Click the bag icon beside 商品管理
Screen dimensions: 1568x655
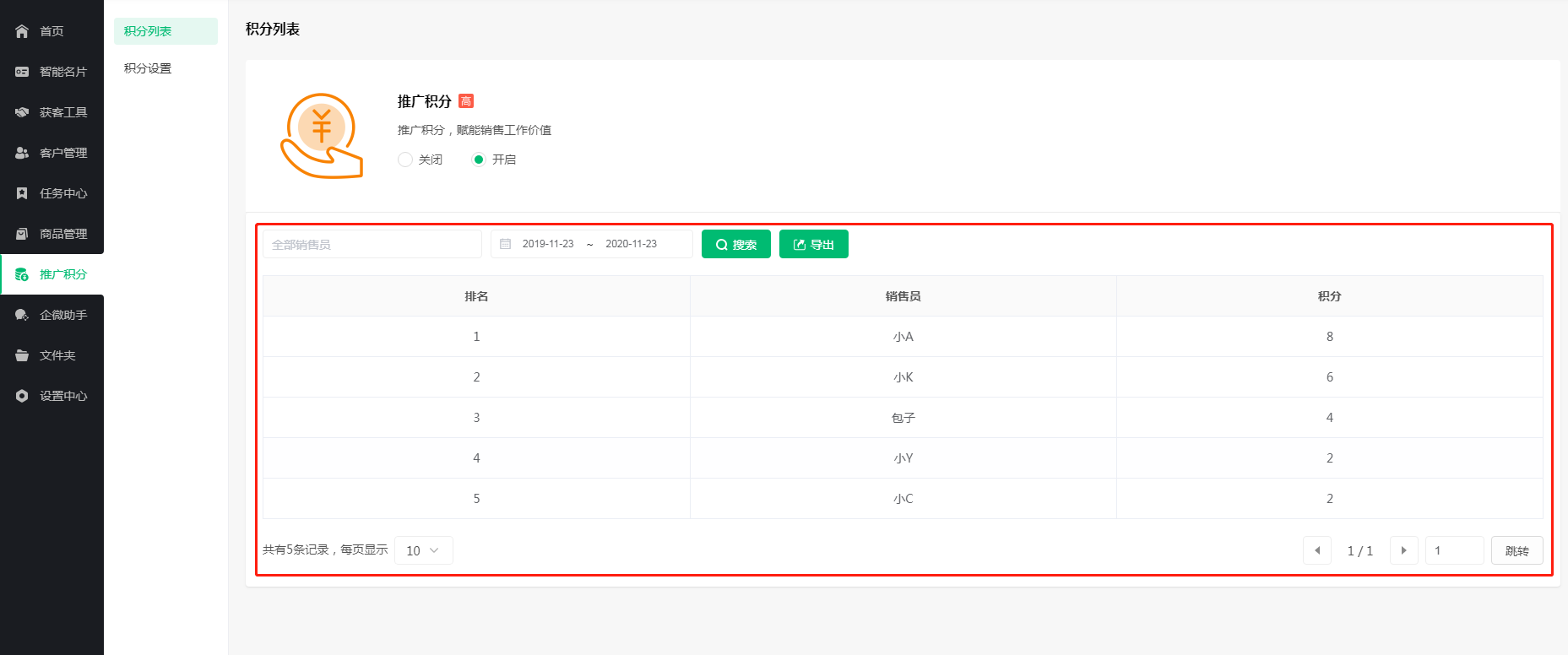[22, 234]
